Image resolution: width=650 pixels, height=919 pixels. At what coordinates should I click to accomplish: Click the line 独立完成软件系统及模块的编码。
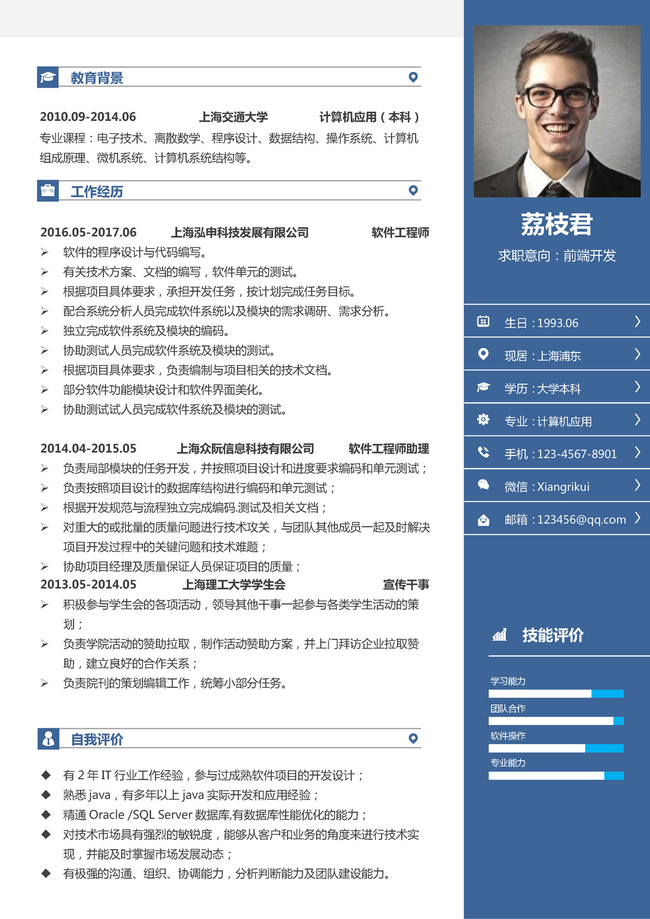click(146, 331)
